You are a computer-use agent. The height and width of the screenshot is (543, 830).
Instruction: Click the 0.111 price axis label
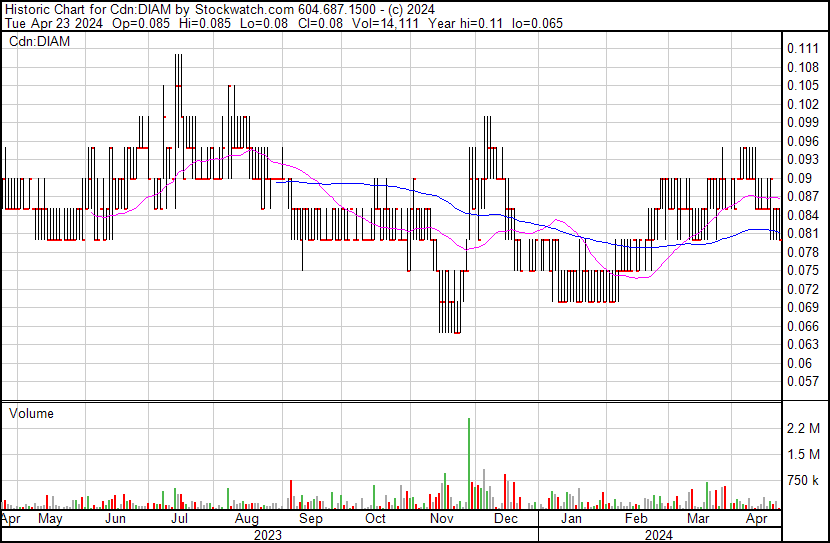(x=803, y=48)
